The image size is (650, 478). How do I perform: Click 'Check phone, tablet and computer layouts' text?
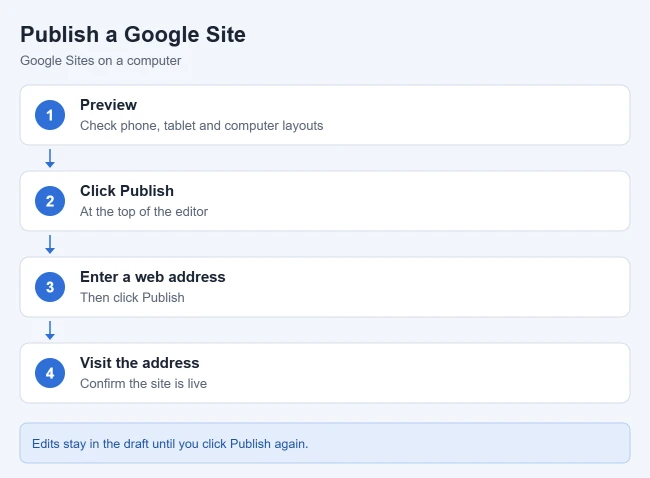click(201, 126)
